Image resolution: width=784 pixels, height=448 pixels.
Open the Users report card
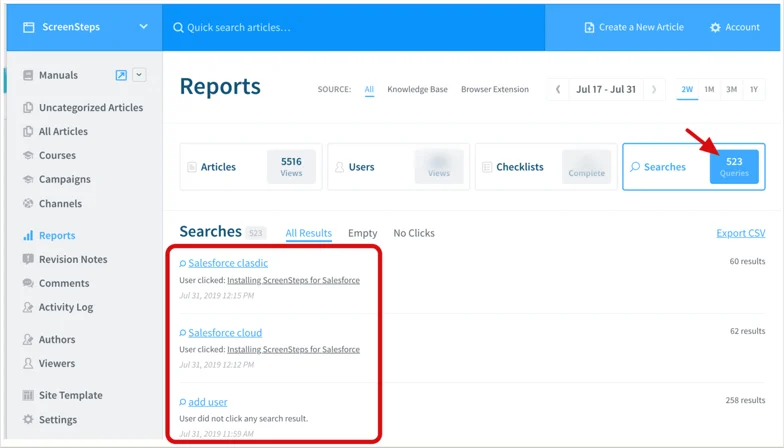(x=398, y=167)
